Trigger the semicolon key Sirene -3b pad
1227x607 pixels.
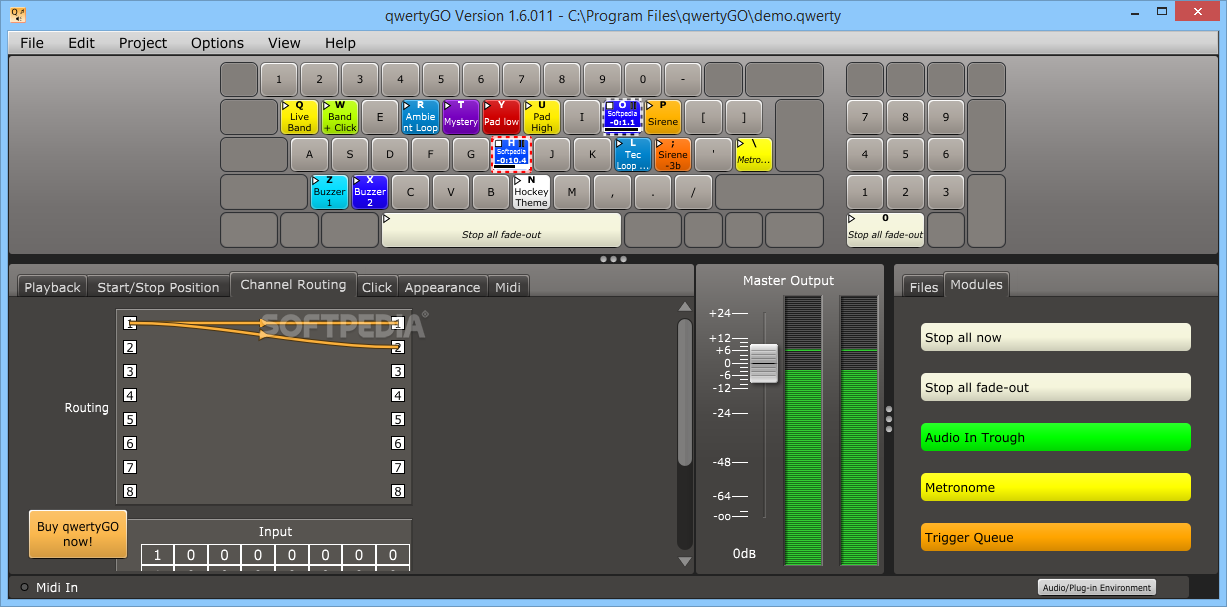673,154
